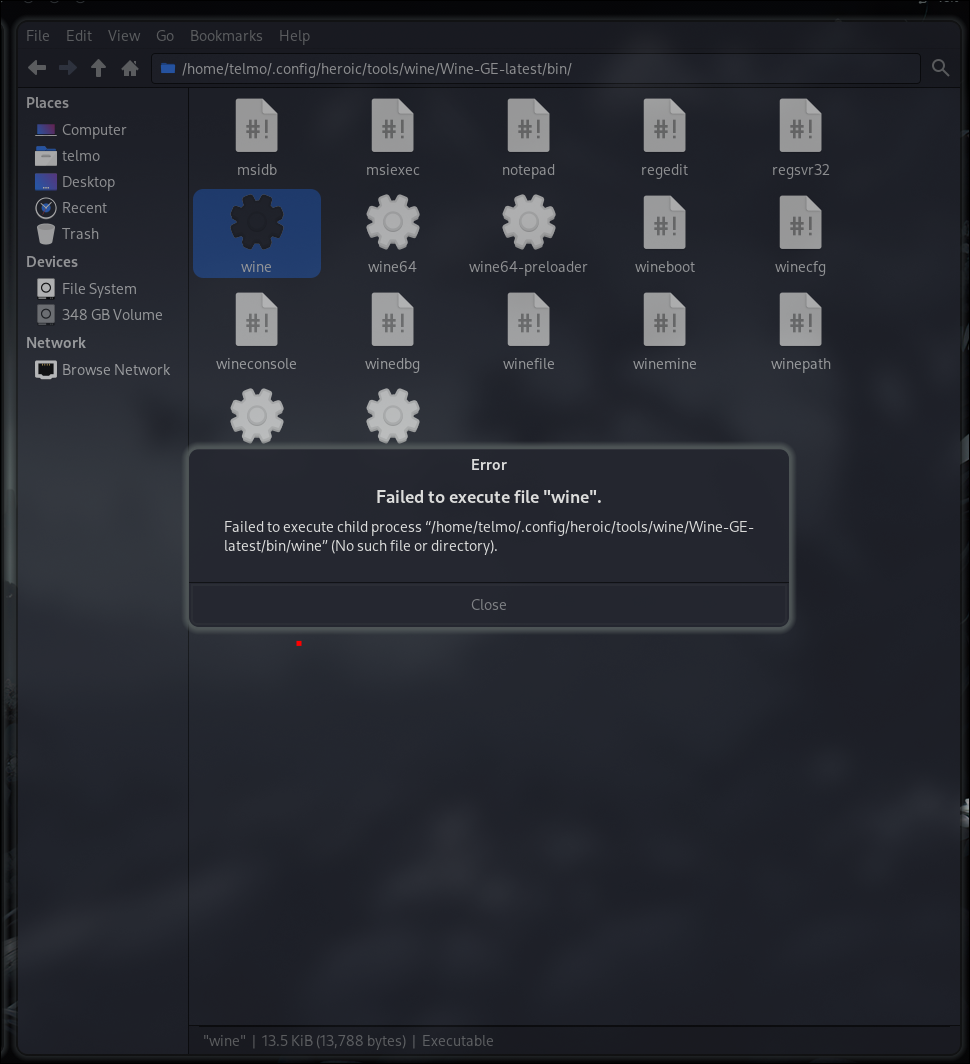Close the error dialog
Image resolution: width=970 pixels, height=1064 pixels.
click(x=489, y=605)
